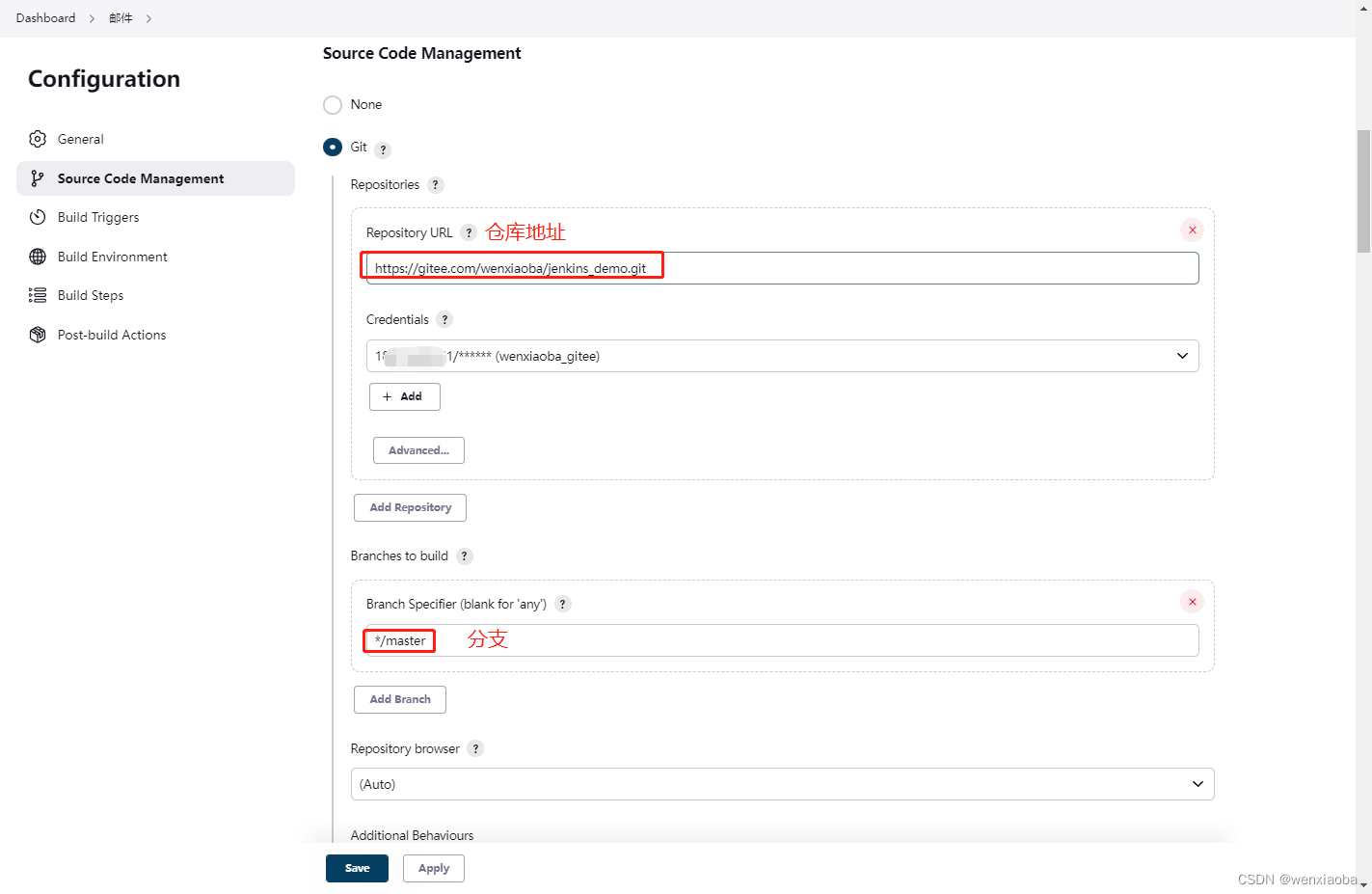Click the Build Environment globe icon
The height and width of the screenshot is (894, 1372).
click(x=38, y=257)
